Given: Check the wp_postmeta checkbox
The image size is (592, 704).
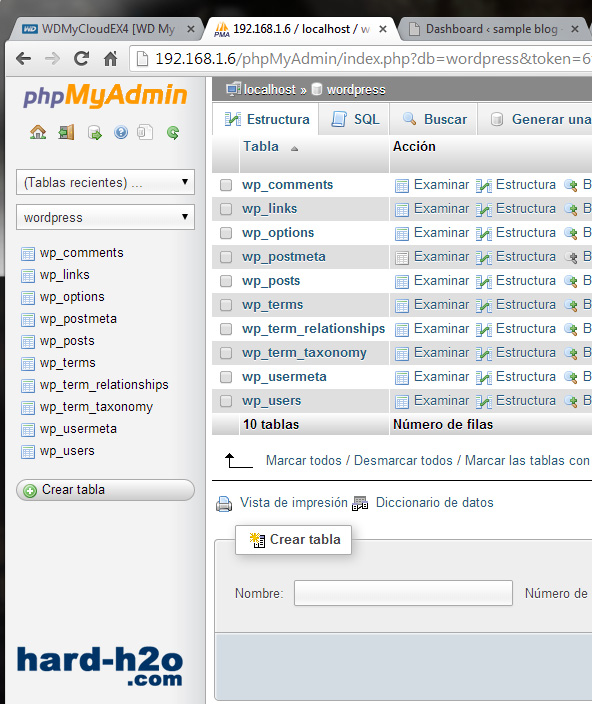Looking at the screenshot, I should (226, 257).
